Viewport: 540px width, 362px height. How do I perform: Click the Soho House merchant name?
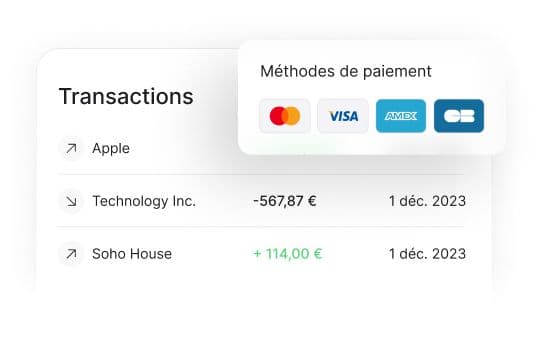(132, 254)
